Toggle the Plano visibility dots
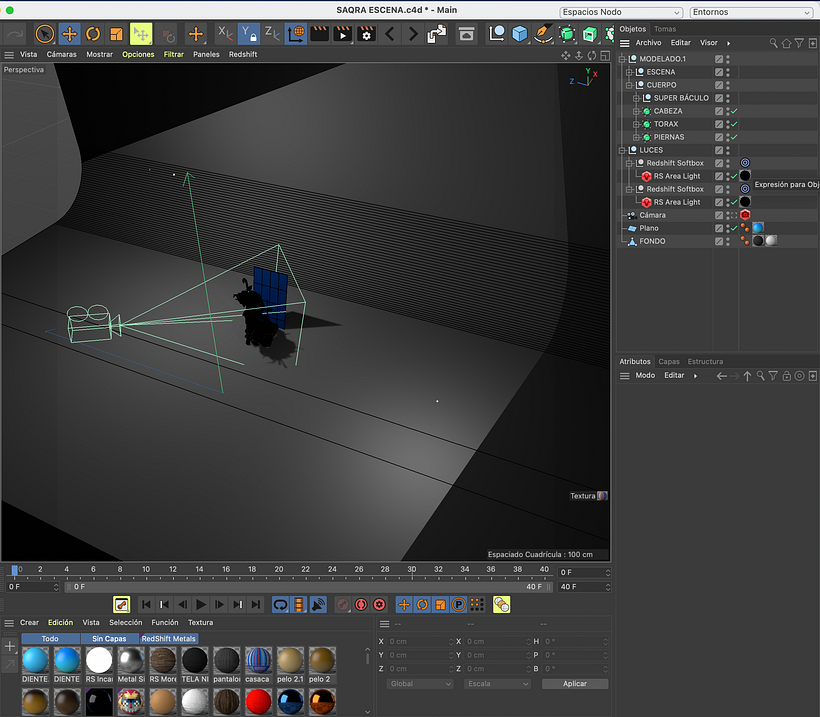This screenshot has height=717, width=820. (x=727, y=228)
